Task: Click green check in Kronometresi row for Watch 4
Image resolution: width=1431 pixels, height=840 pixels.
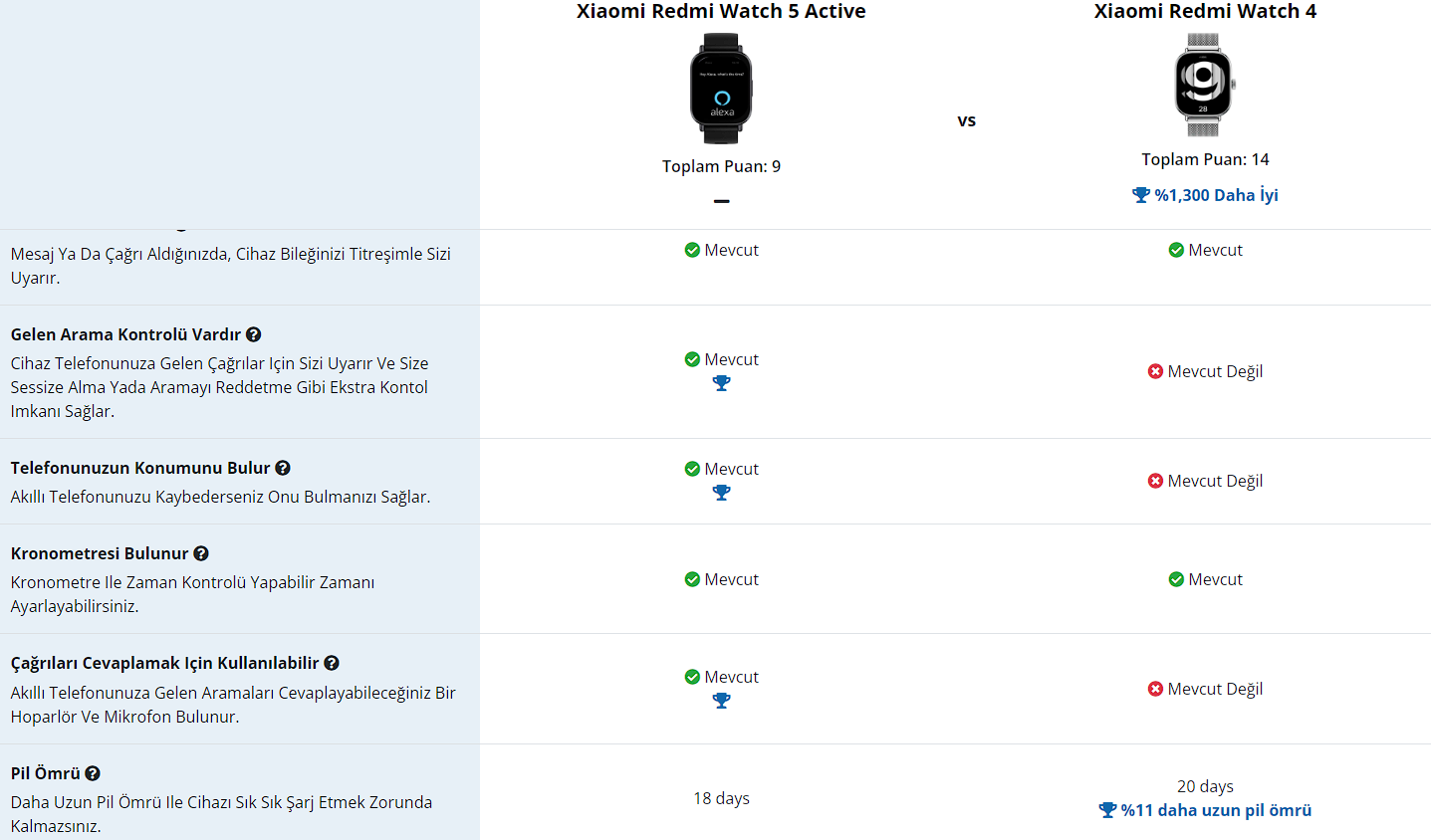Action: click(x=1176, y=579)
